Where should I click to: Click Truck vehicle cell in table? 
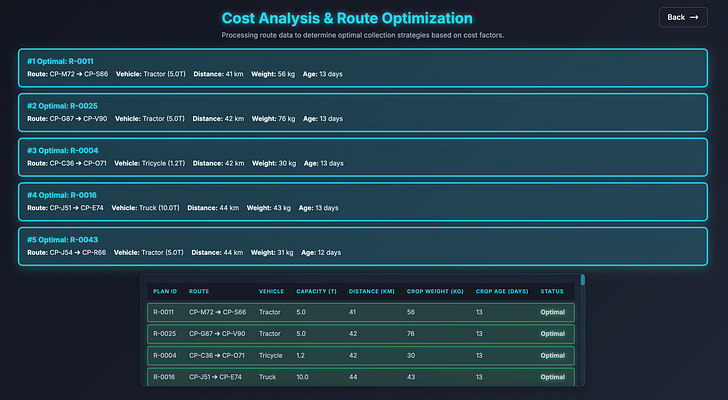point(267,377)
